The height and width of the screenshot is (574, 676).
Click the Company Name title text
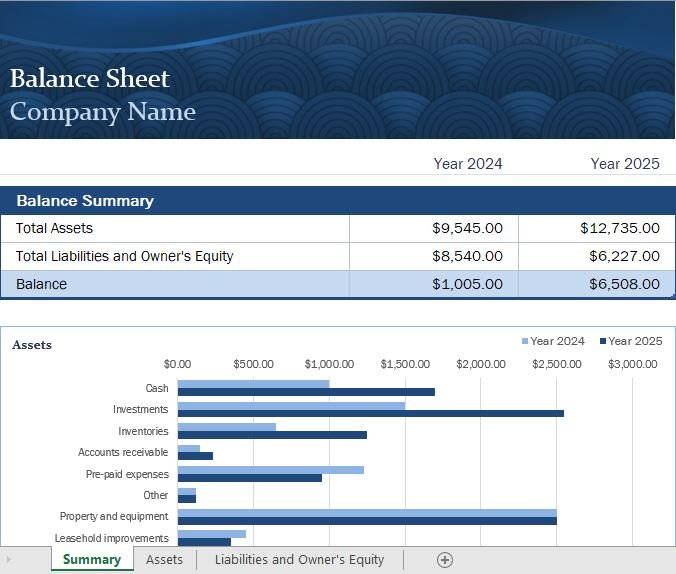103,112
